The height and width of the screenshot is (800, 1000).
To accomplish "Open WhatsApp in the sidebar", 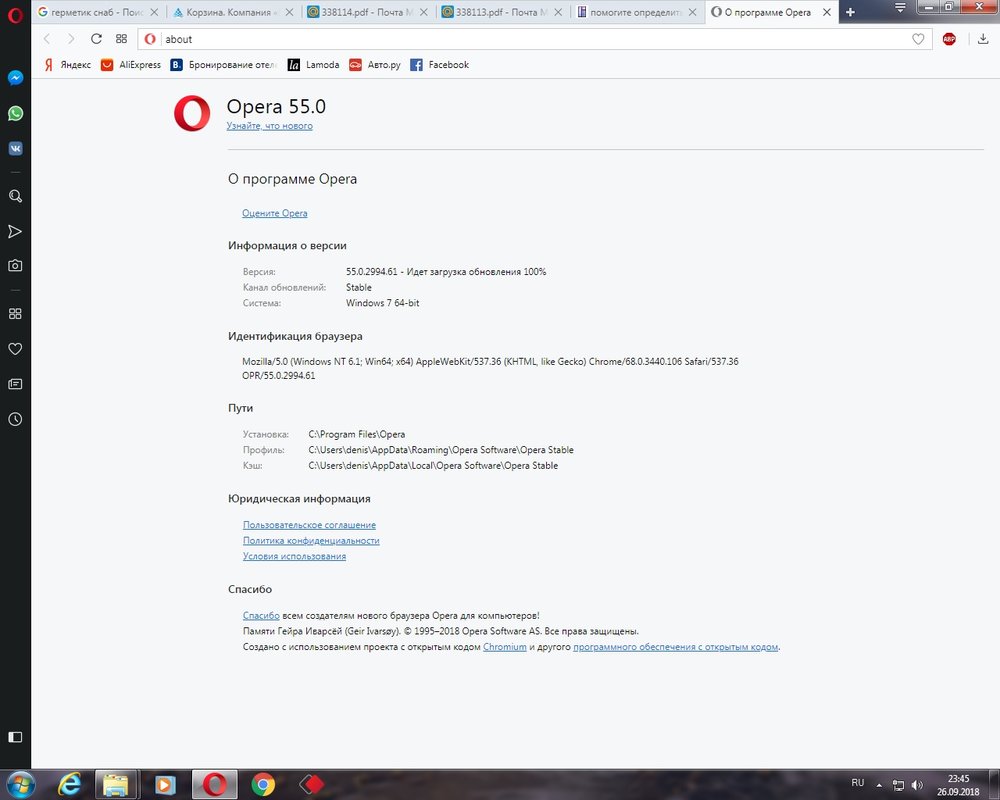I will point(15,114).
